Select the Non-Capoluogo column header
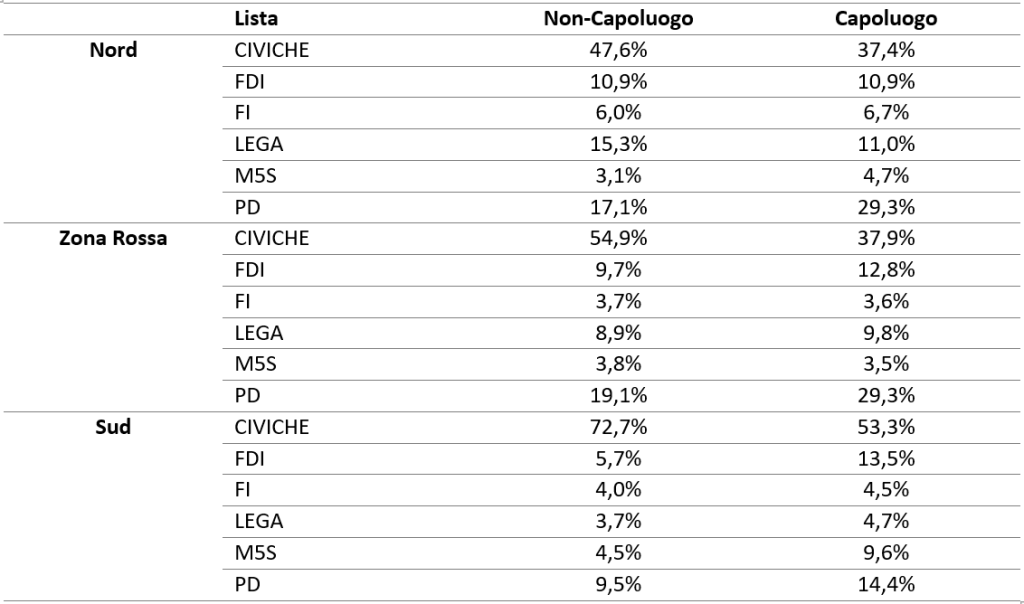Image resolution: width=1024 pixels, height=604 pixels. tap(618, 18)
